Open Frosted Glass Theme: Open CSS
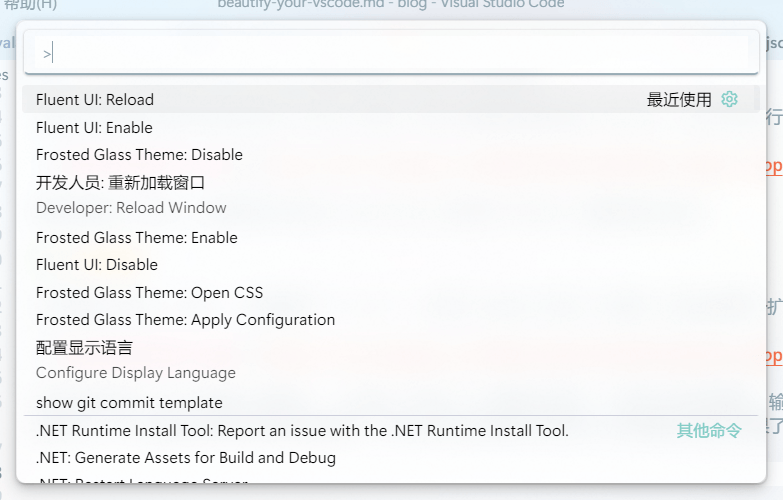783x500 pixels. click(x=149, y=293)
